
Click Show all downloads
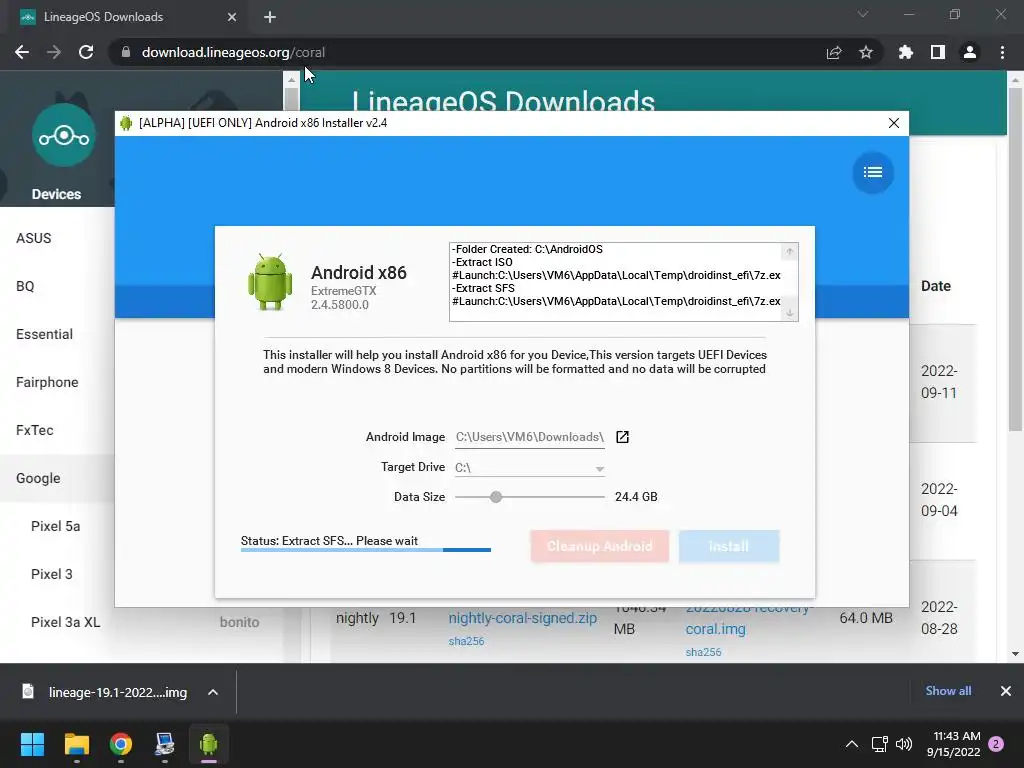pyautogui.click(x=948, y=691)
